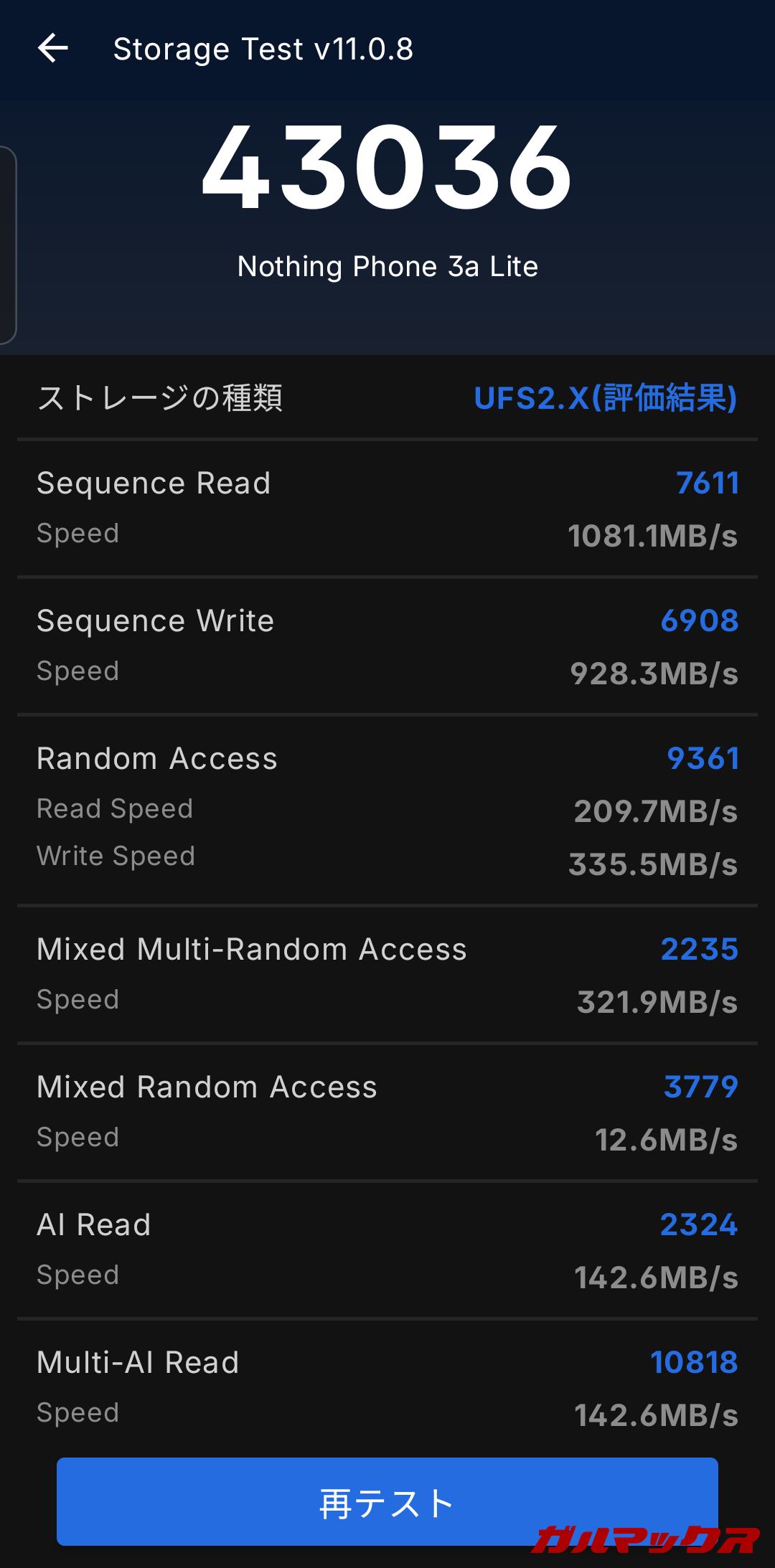Select the Sequence Write result row

pos(387,646)
